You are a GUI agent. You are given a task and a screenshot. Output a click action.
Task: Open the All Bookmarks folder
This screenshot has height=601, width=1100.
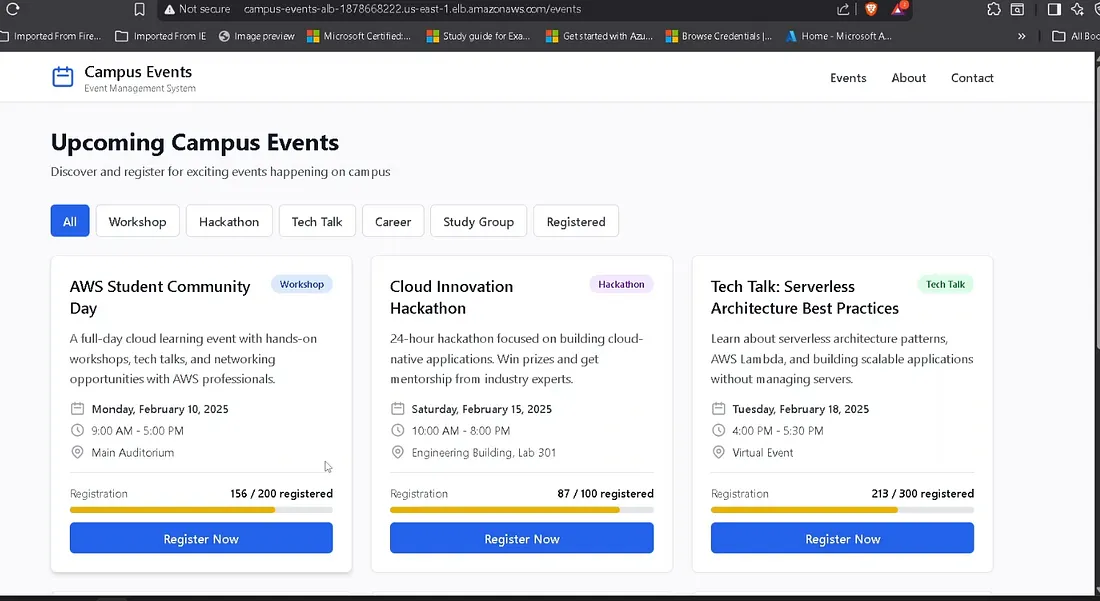pyautogui.click(x=1076, y=36)
